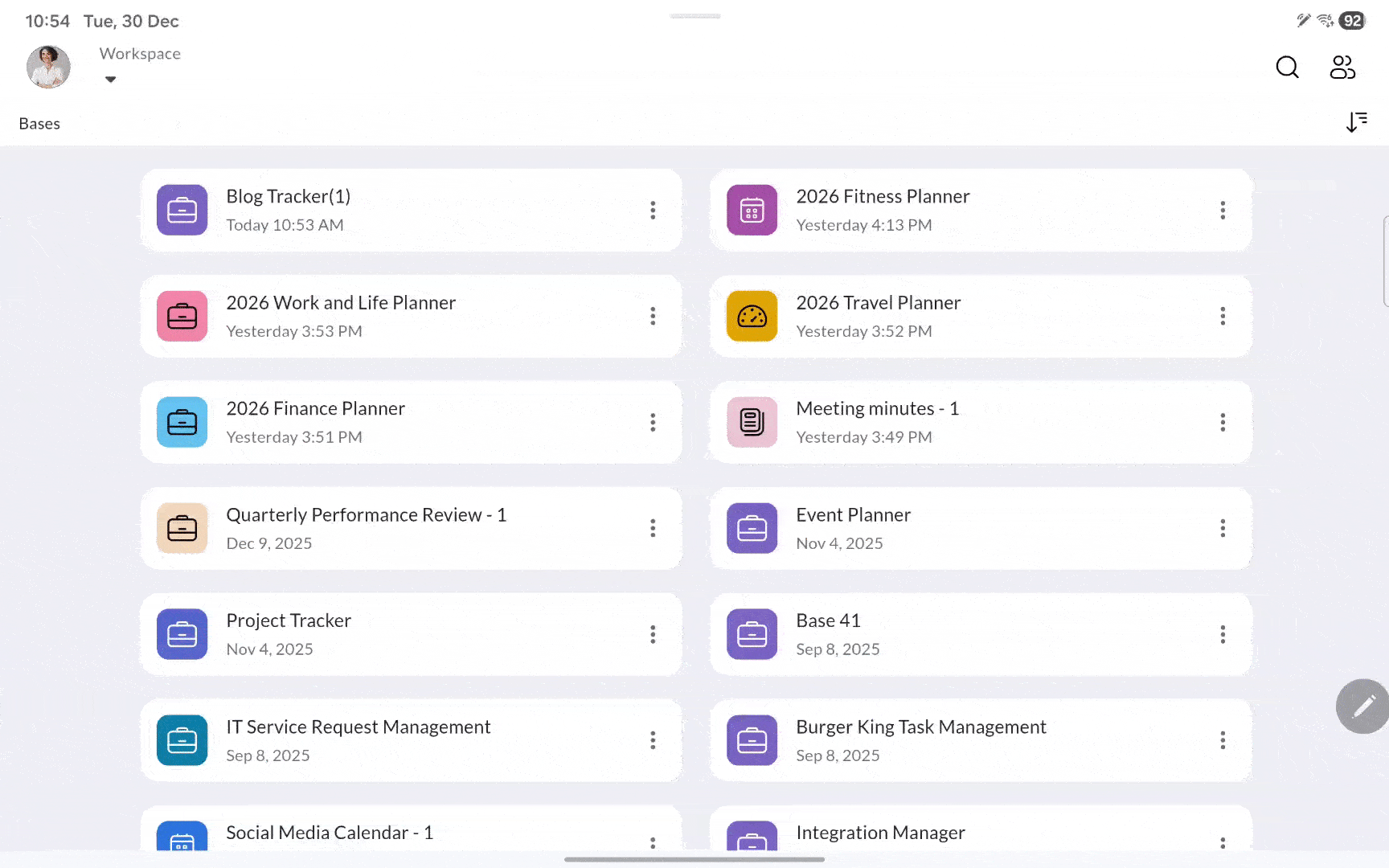Tap the sort order icon
The height and width of the screenshot is (868, 1389).
(x=1356, y=122)
